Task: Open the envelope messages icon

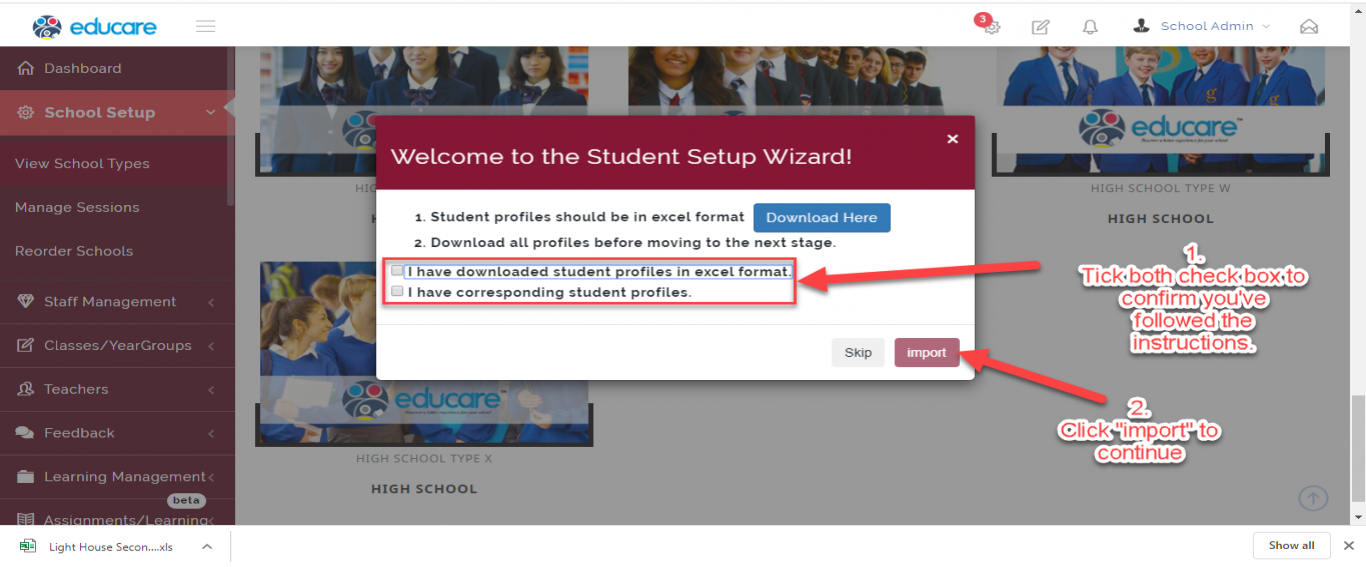Action: [1309, 27]
